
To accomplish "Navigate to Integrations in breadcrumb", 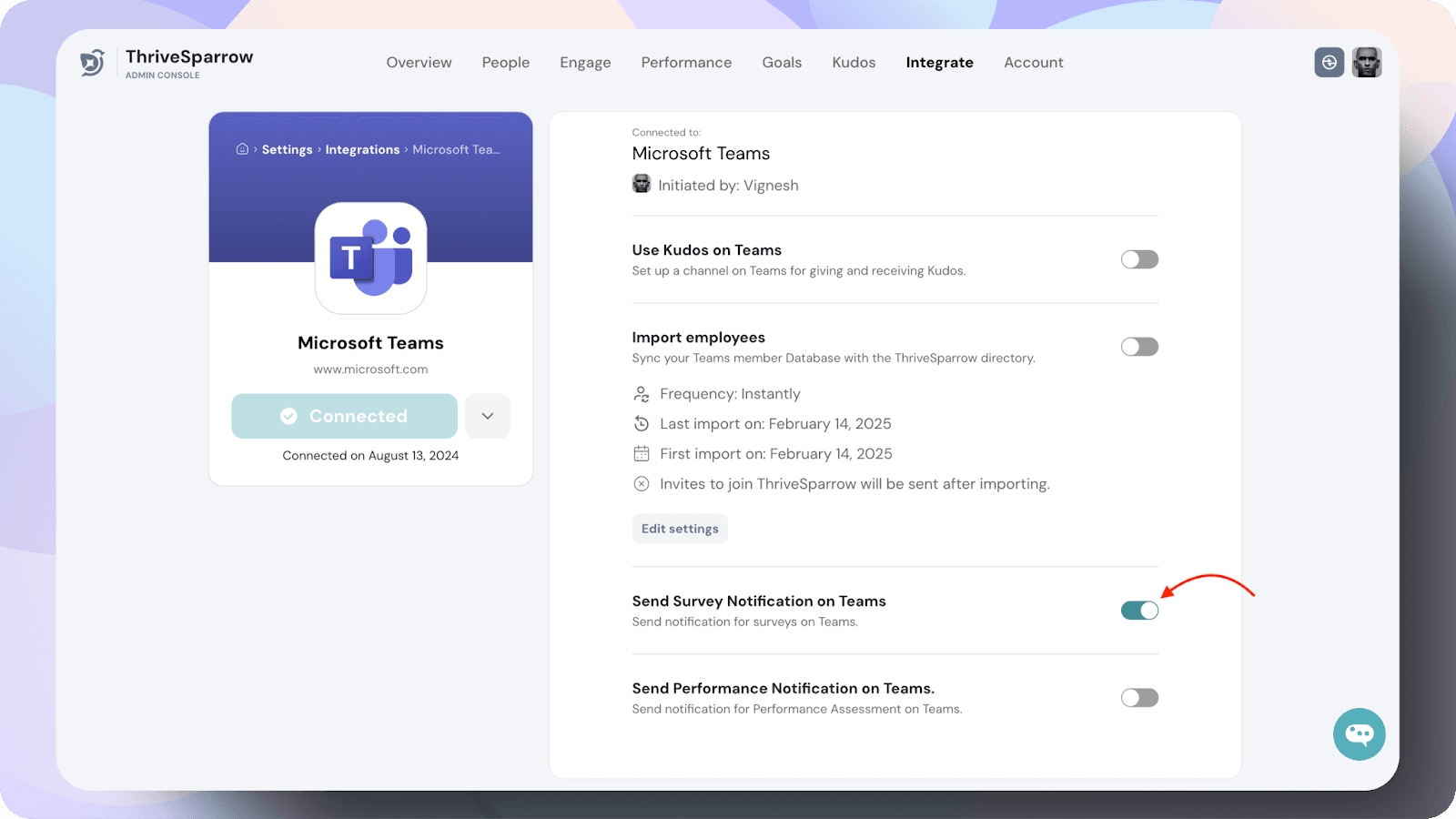I will click(x=362, y=150).
